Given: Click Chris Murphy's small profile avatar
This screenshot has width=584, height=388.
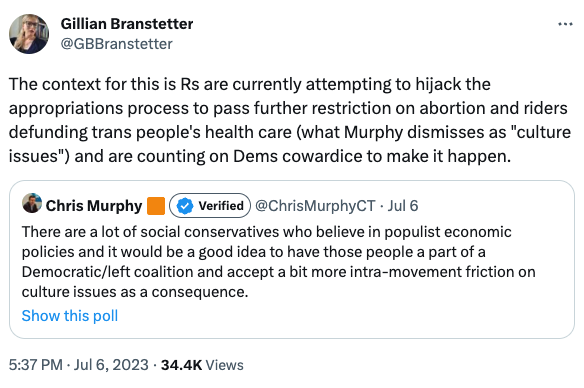Looking at the screenshot, I should pyautogui.click(x=32, y=203).
